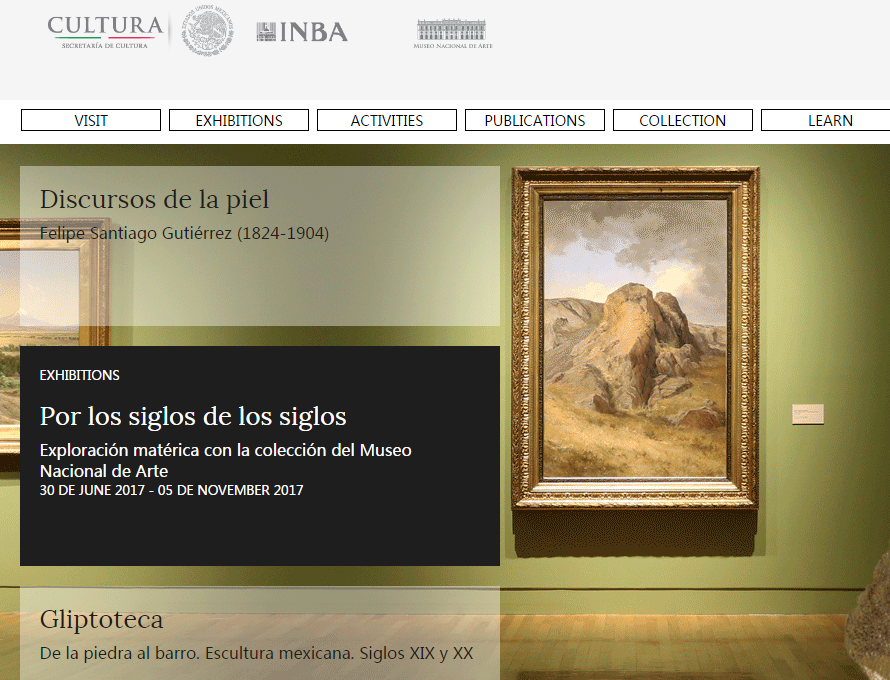Click the wall label beside the painting
This screenshot has width=890, height=680.
[x=808, y=414]
